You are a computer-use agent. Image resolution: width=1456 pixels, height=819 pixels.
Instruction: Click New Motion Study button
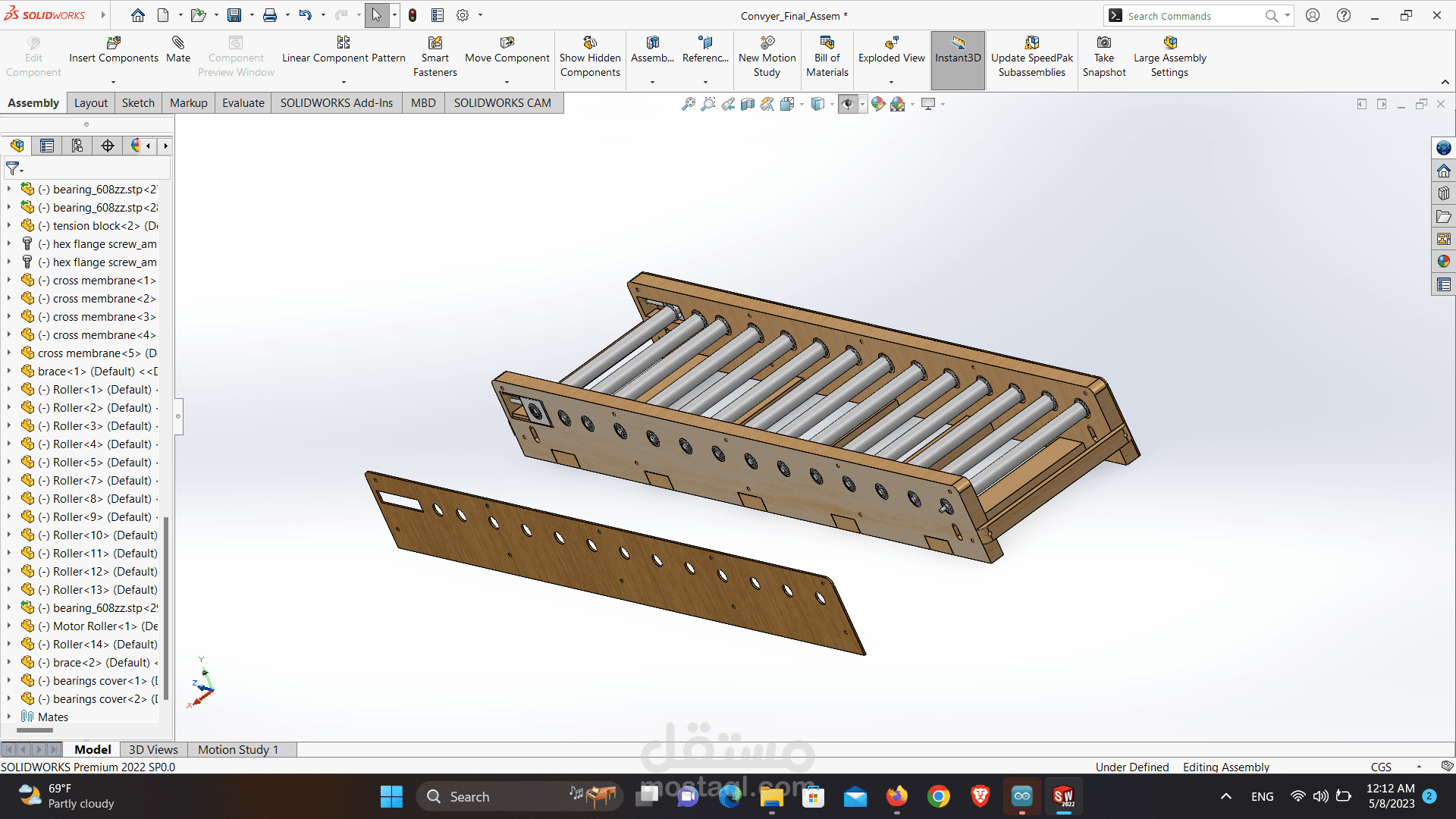pos(767,57)
